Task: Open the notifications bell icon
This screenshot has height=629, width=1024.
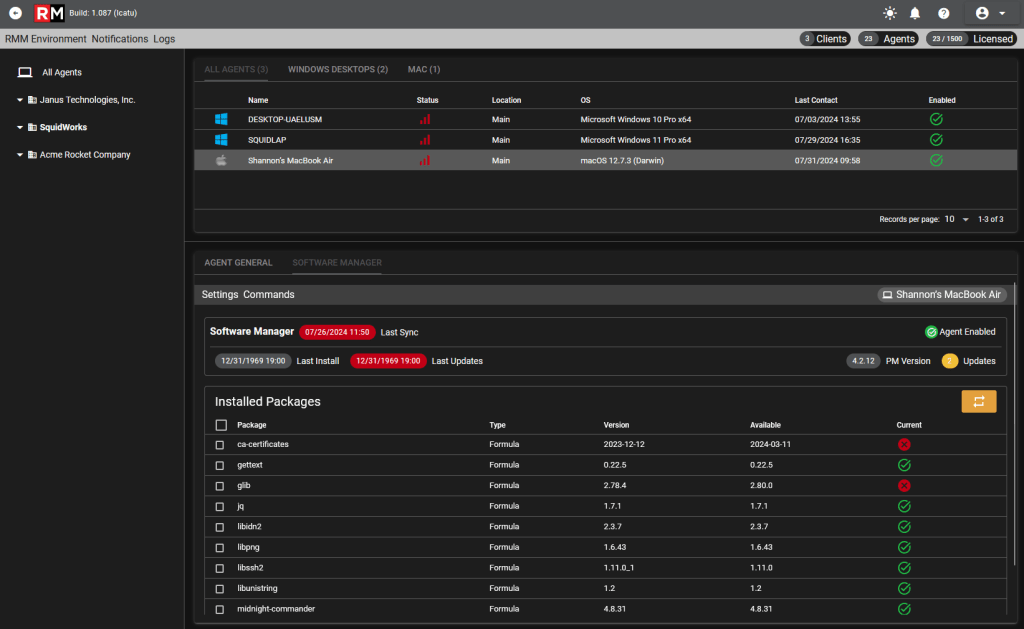Action: pyautogui.click(x=915, y=13)
